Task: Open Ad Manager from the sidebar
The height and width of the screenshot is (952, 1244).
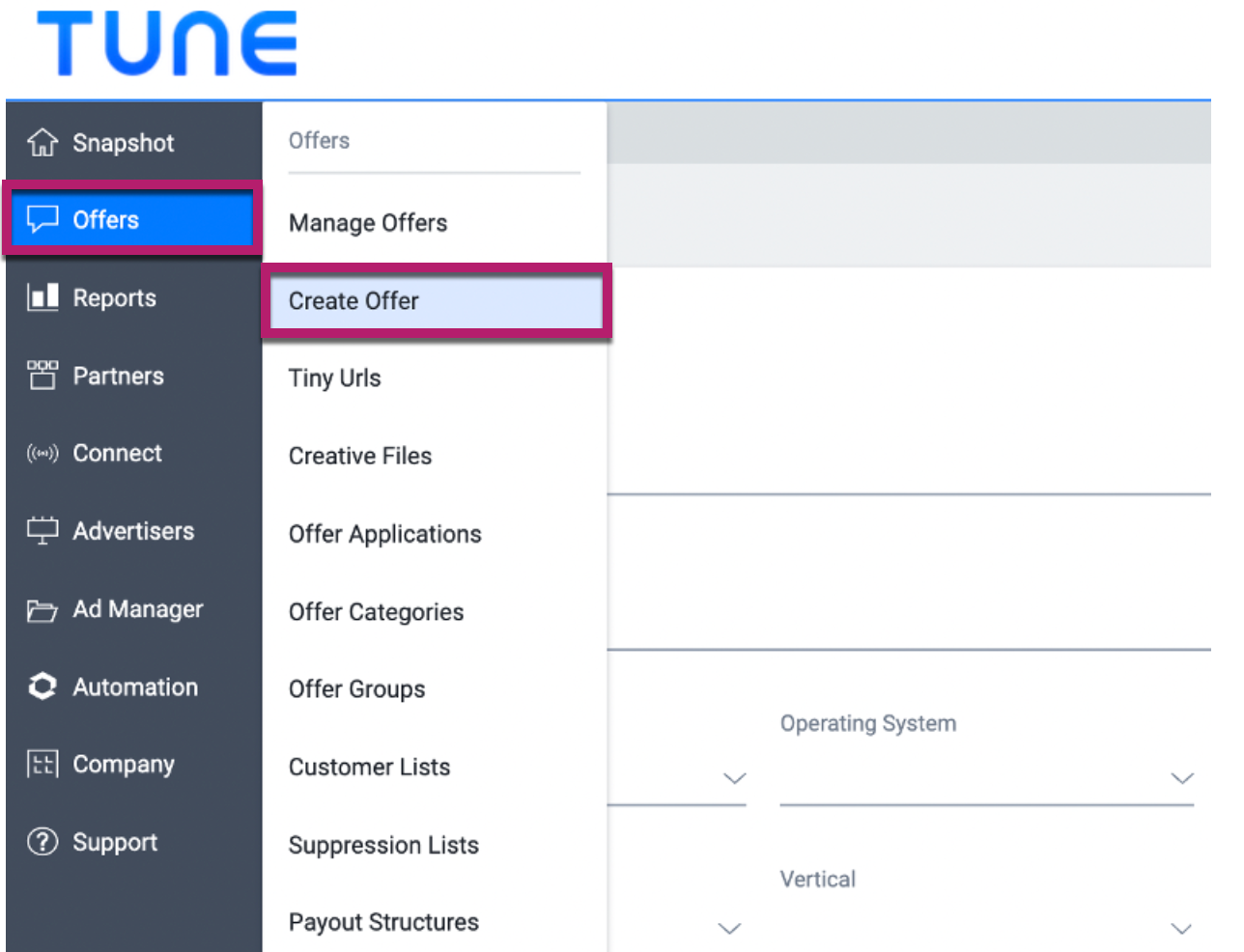Action: pyautogui.click(x=133, y=609)
